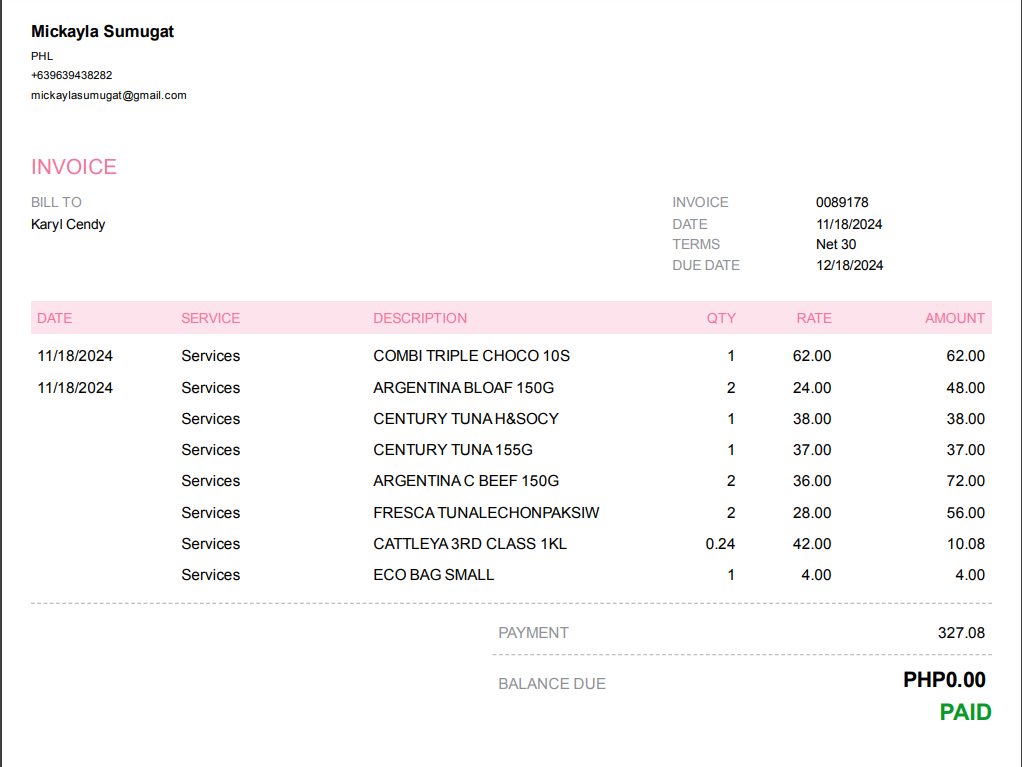Click the PHL country line
Viewport: 1022px width, 767px height.
click(42, 56)
